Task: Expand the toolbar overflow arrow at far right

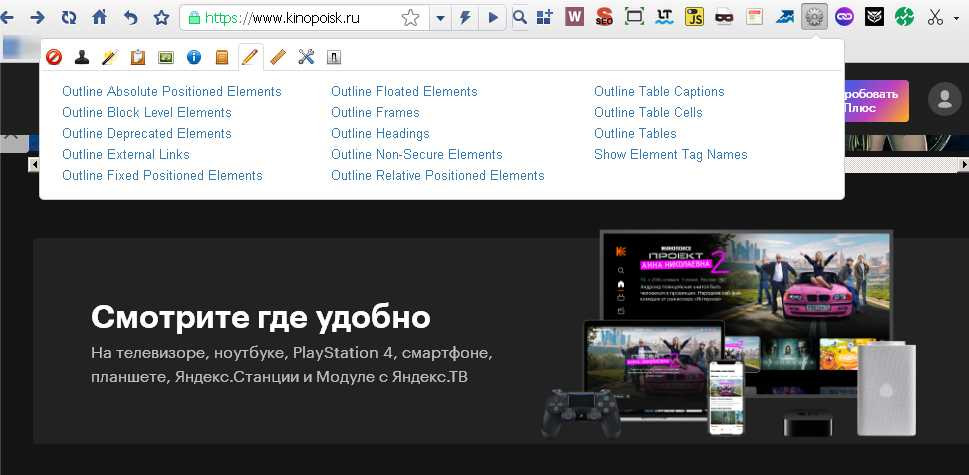Action: pos(957,17)
